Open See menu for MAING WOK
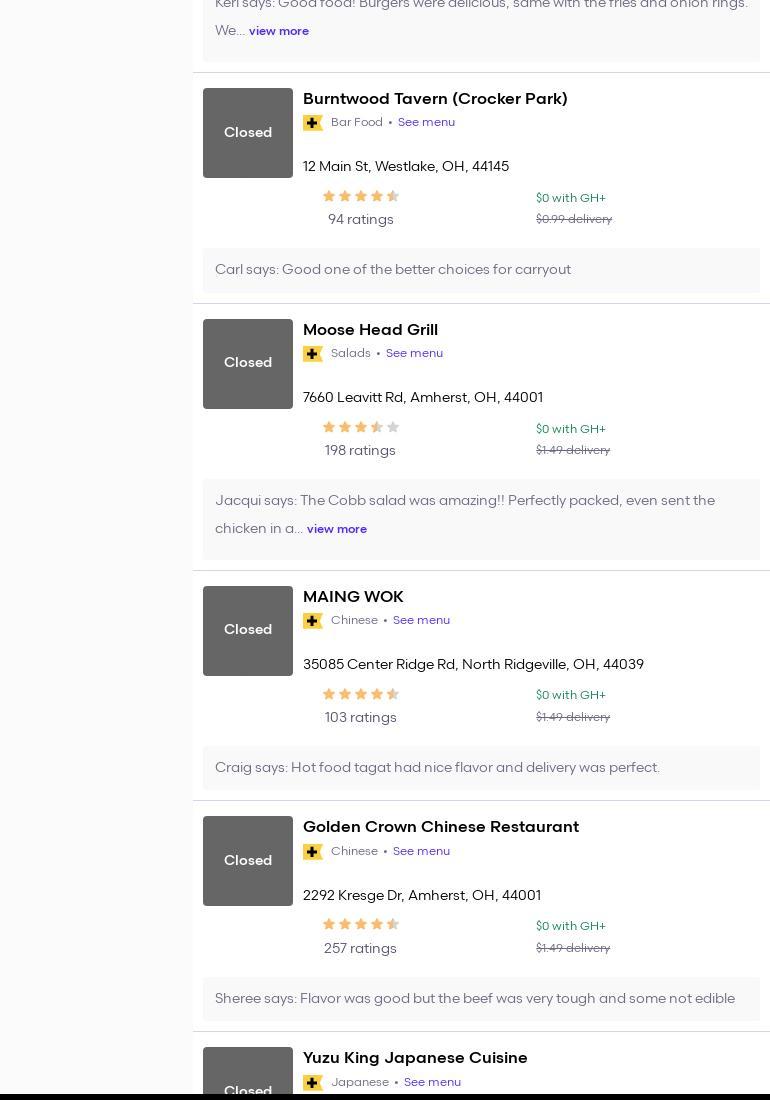Image resolution: width=770 pixels, height=1100 pixels. click(421, 620)
